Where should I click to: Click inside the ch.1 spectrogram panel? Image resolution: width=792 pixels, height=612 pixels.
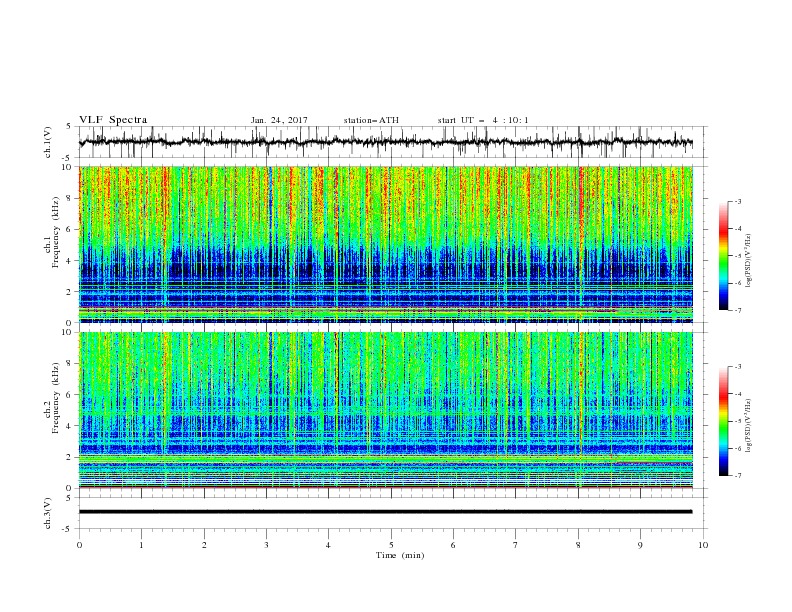(x=385, y=244)
